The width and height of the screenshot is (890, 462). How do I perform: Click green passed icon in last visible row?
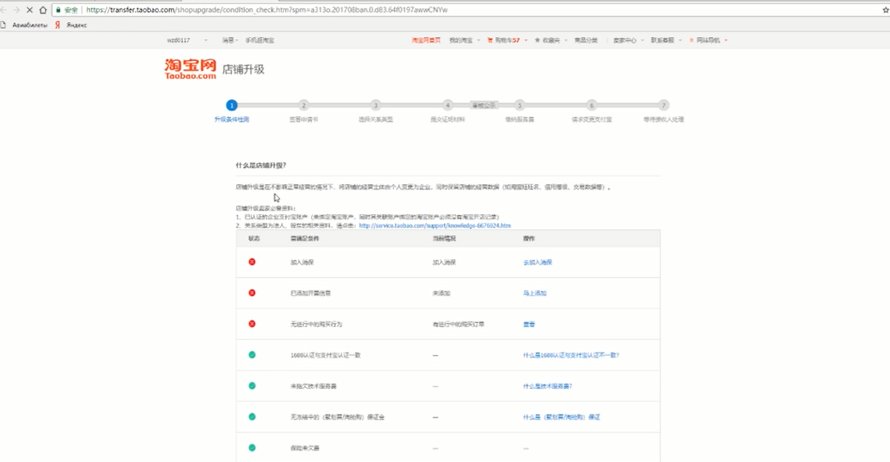pos(252,448)
